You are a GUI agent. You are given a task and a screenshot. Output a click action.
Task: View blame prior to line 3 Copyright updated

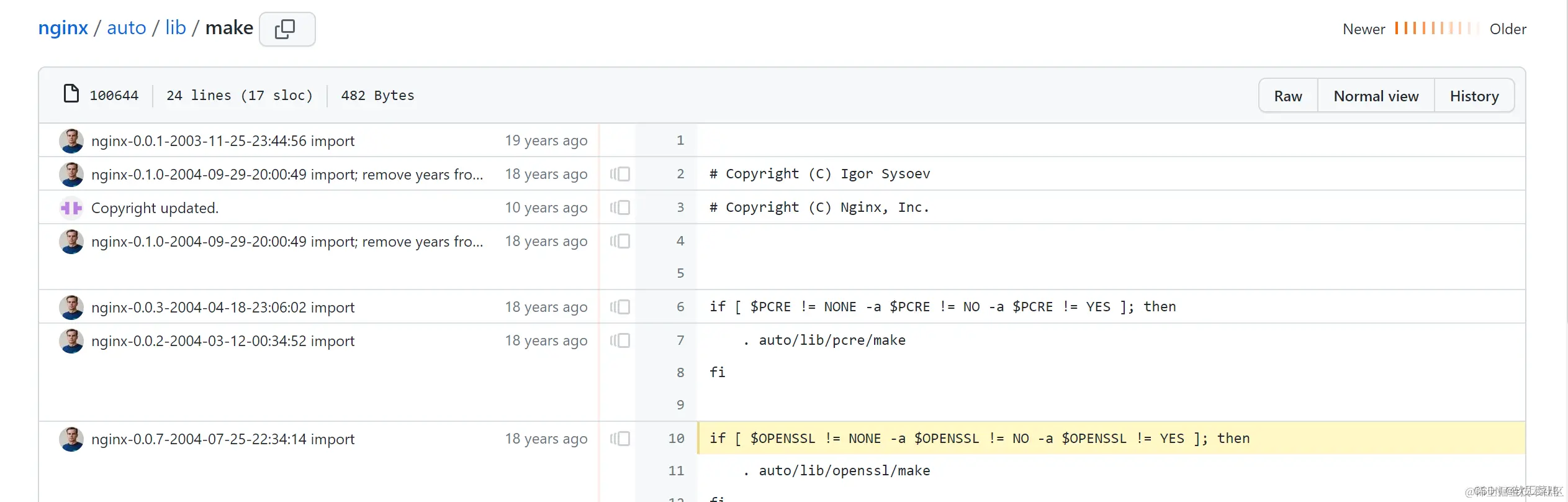click(620, 208)
